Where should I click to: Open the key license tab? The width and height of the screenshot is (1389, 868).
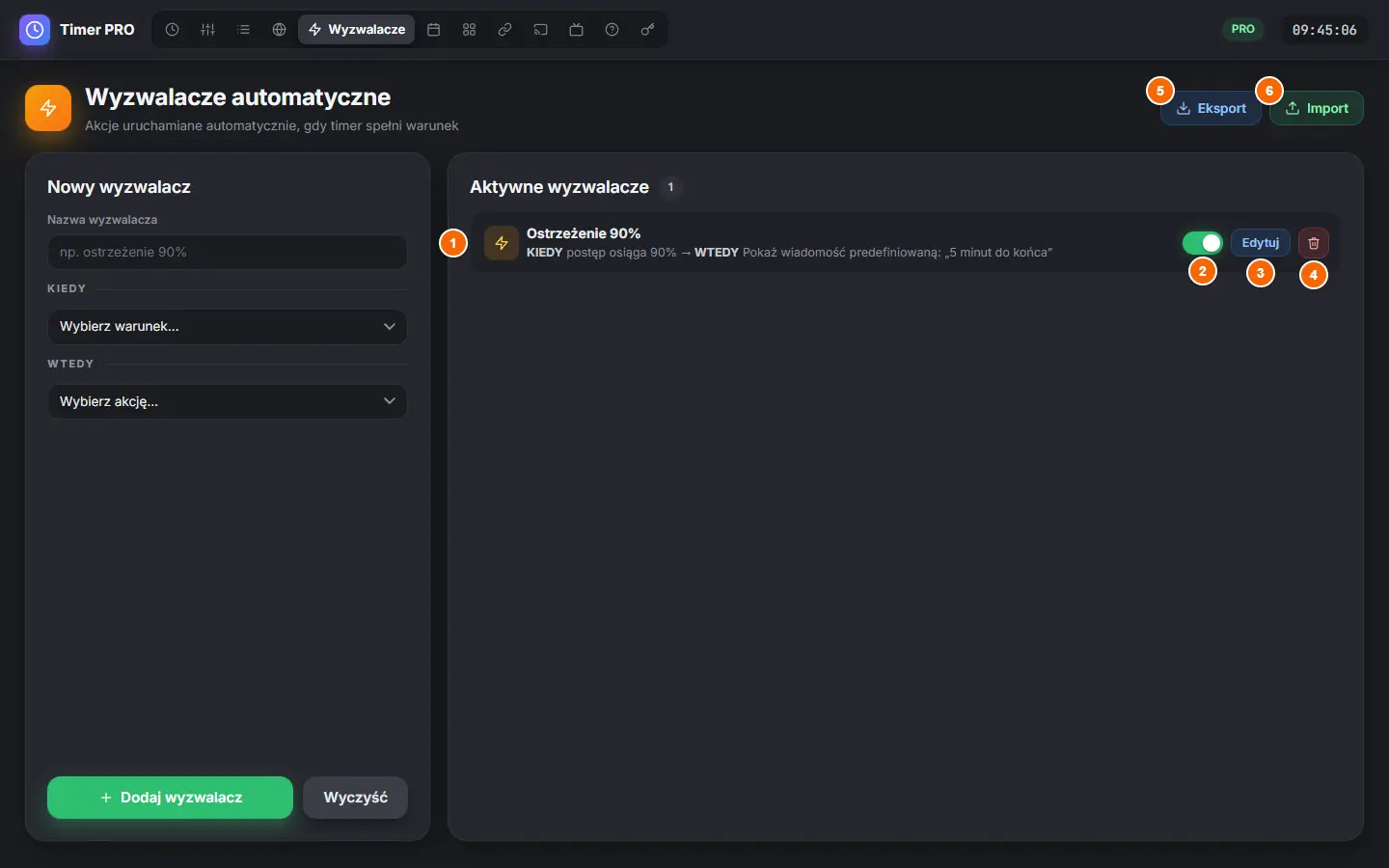[x=647, y=30]
